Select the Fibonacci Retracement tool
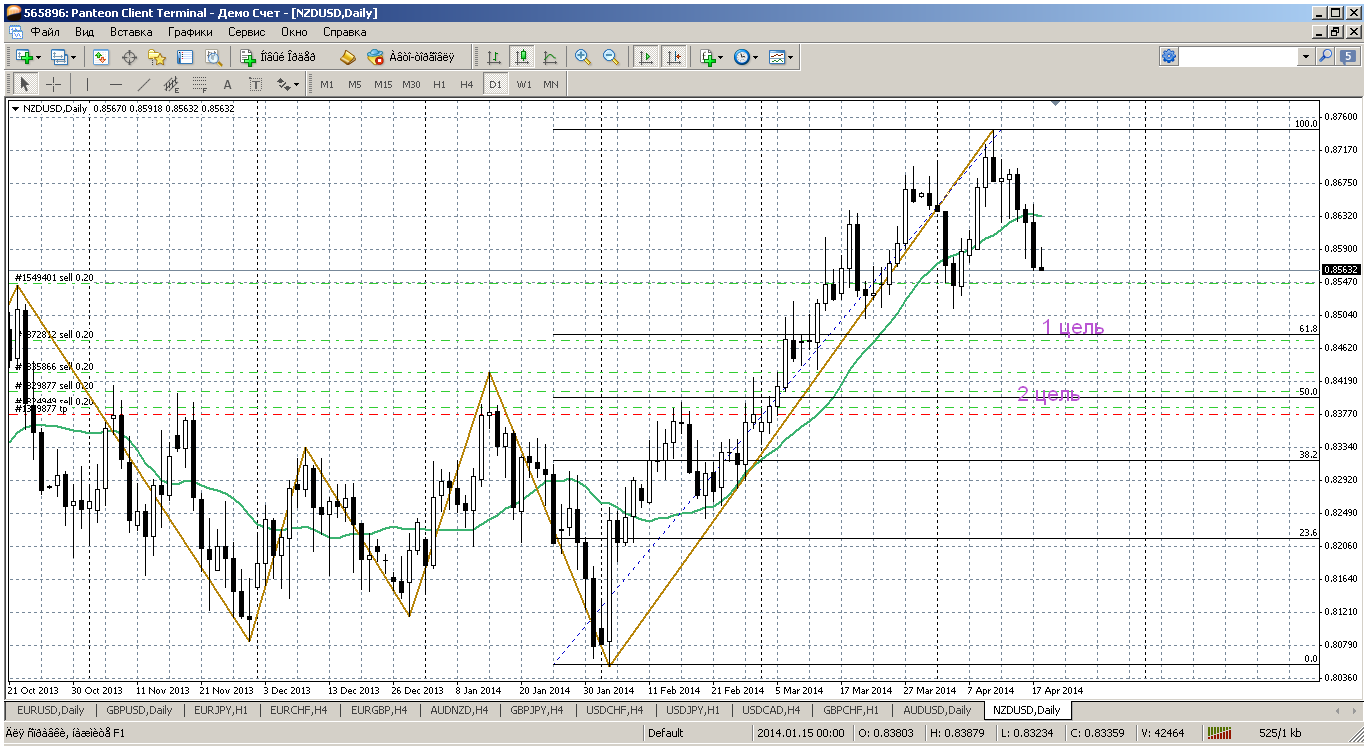Image resolution: width=1368 pixels, height=746 pixels. pos(200,85)
